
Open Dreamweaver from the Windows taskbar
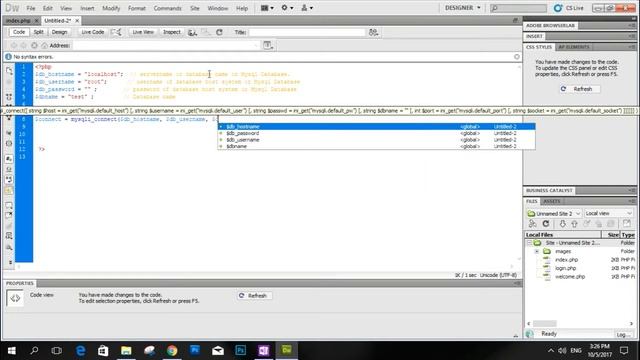[287, 350]
